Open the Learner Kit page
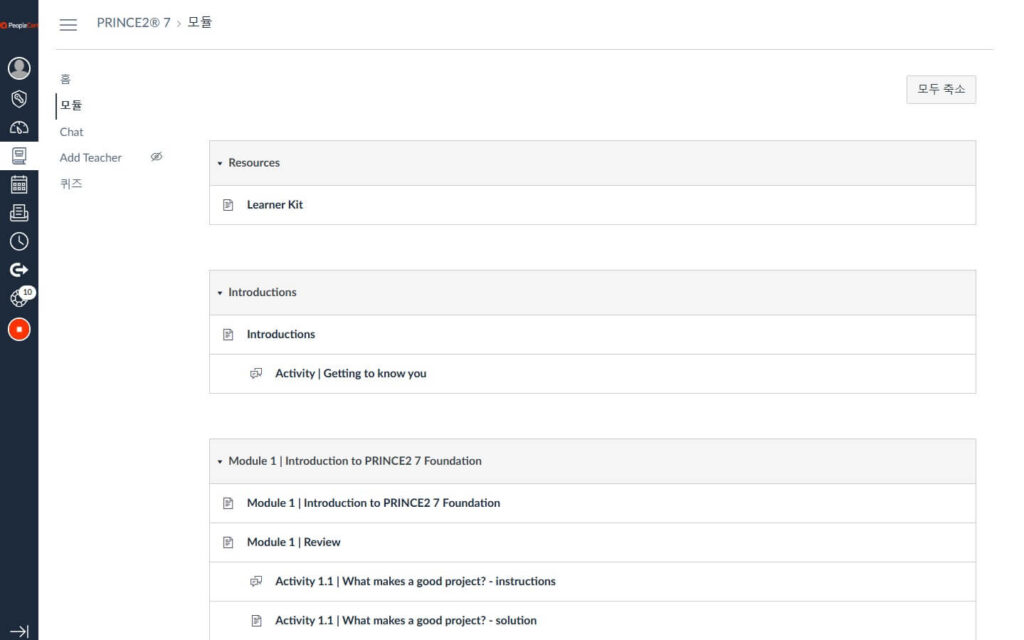This screenshot has height=640, width=1024. point(275,204)
